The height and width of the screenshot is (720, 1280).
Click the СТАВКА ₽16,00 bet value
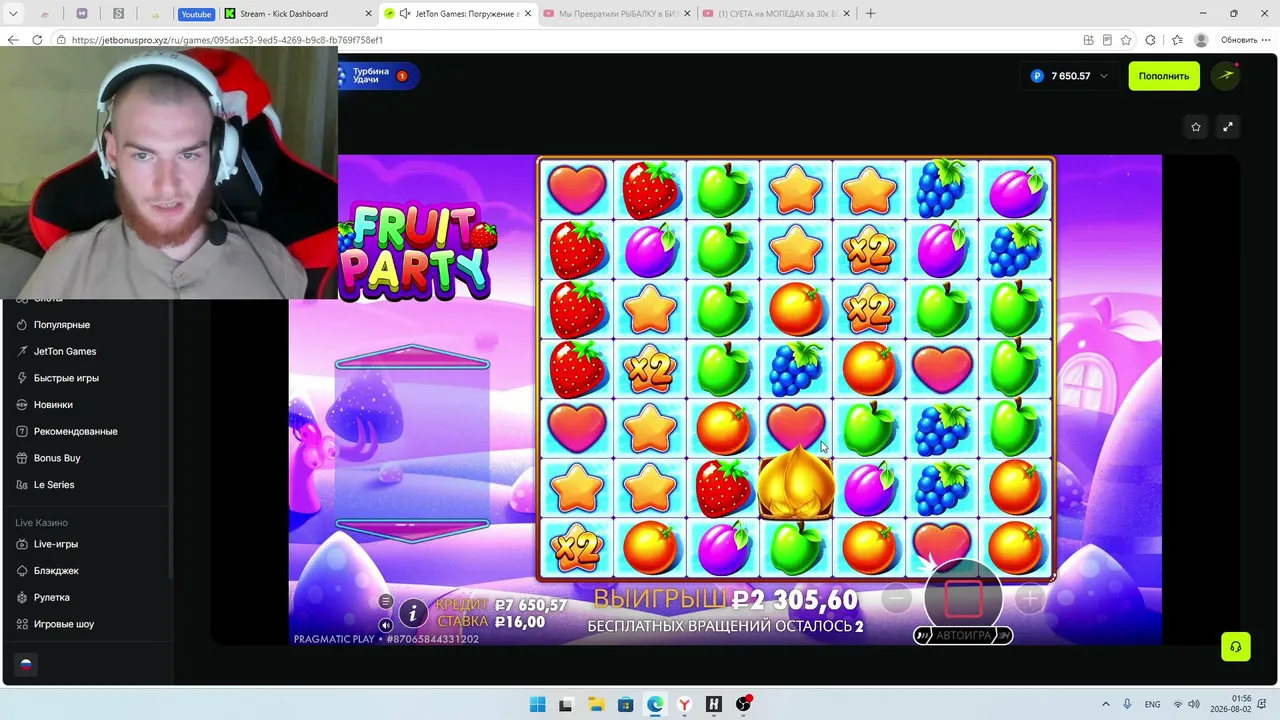point(490,622)
